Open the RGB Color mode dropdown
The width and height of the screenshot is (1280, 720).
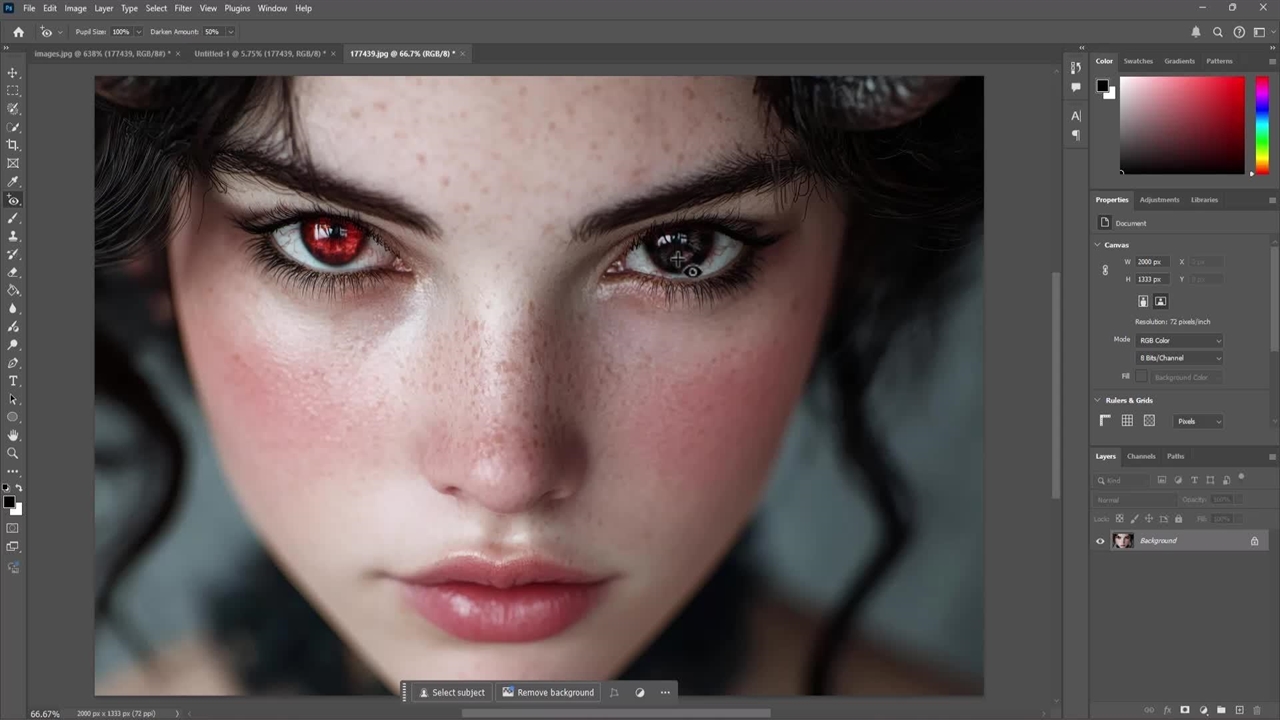[x=1180, y=340]
